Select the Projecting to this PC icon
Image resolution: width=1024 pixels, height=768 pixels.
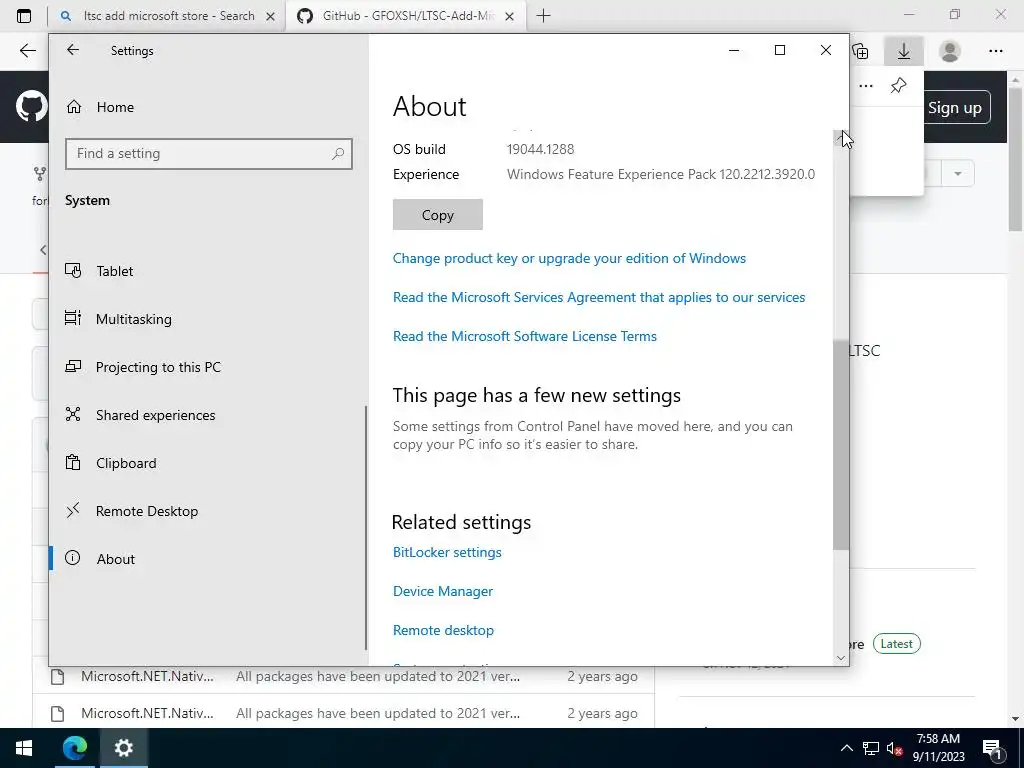click(72, 366)
